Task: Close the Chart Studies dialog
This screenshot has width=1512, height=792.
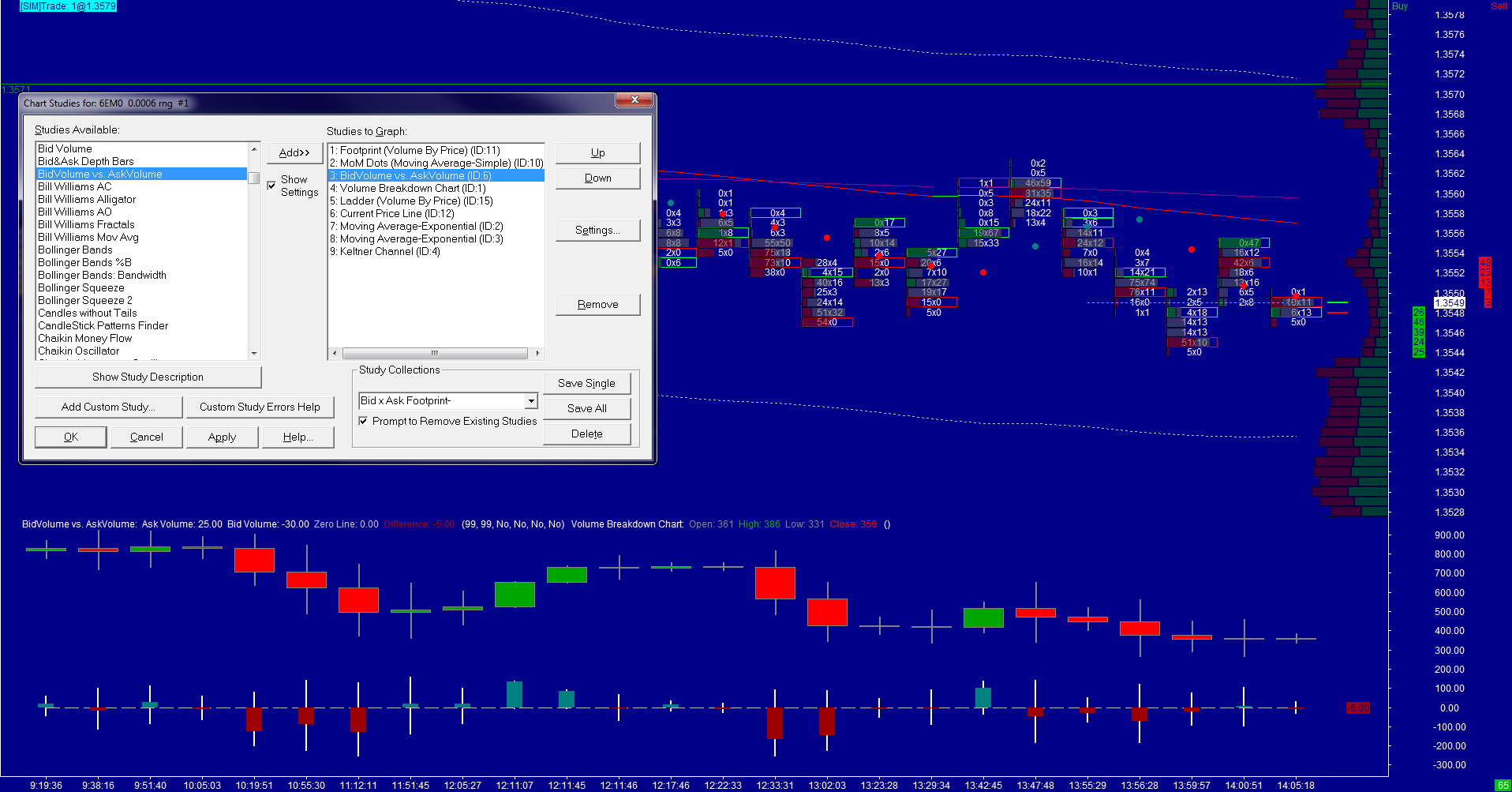Action: 634,99
